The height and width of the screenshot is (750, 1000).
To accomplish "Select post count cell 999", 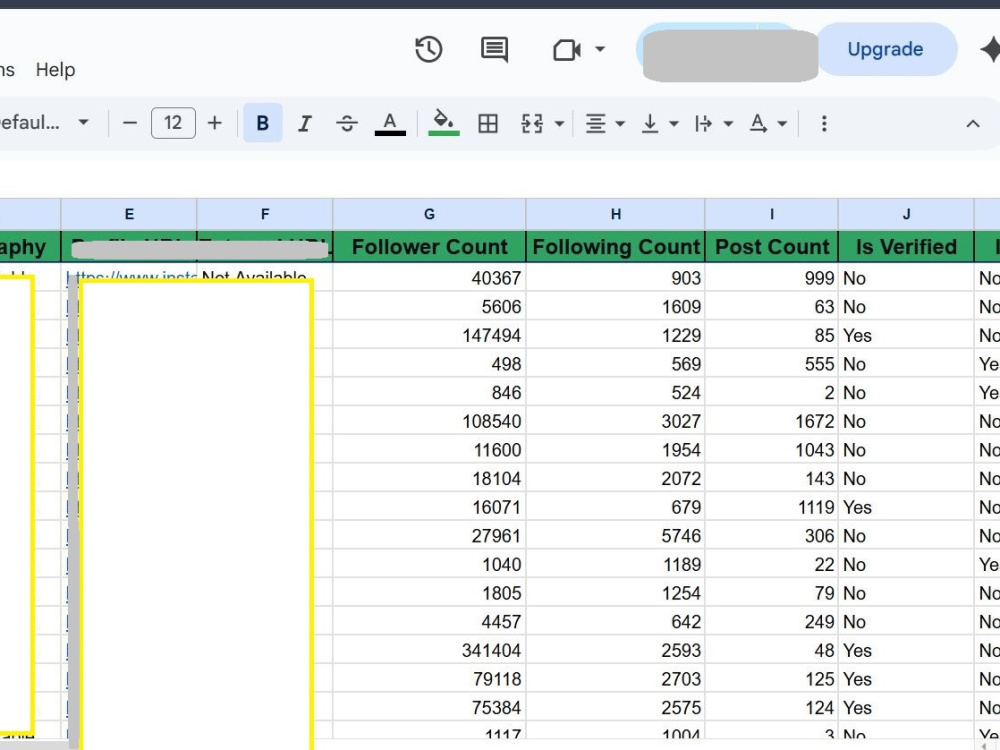I will (x=772, y=278).
